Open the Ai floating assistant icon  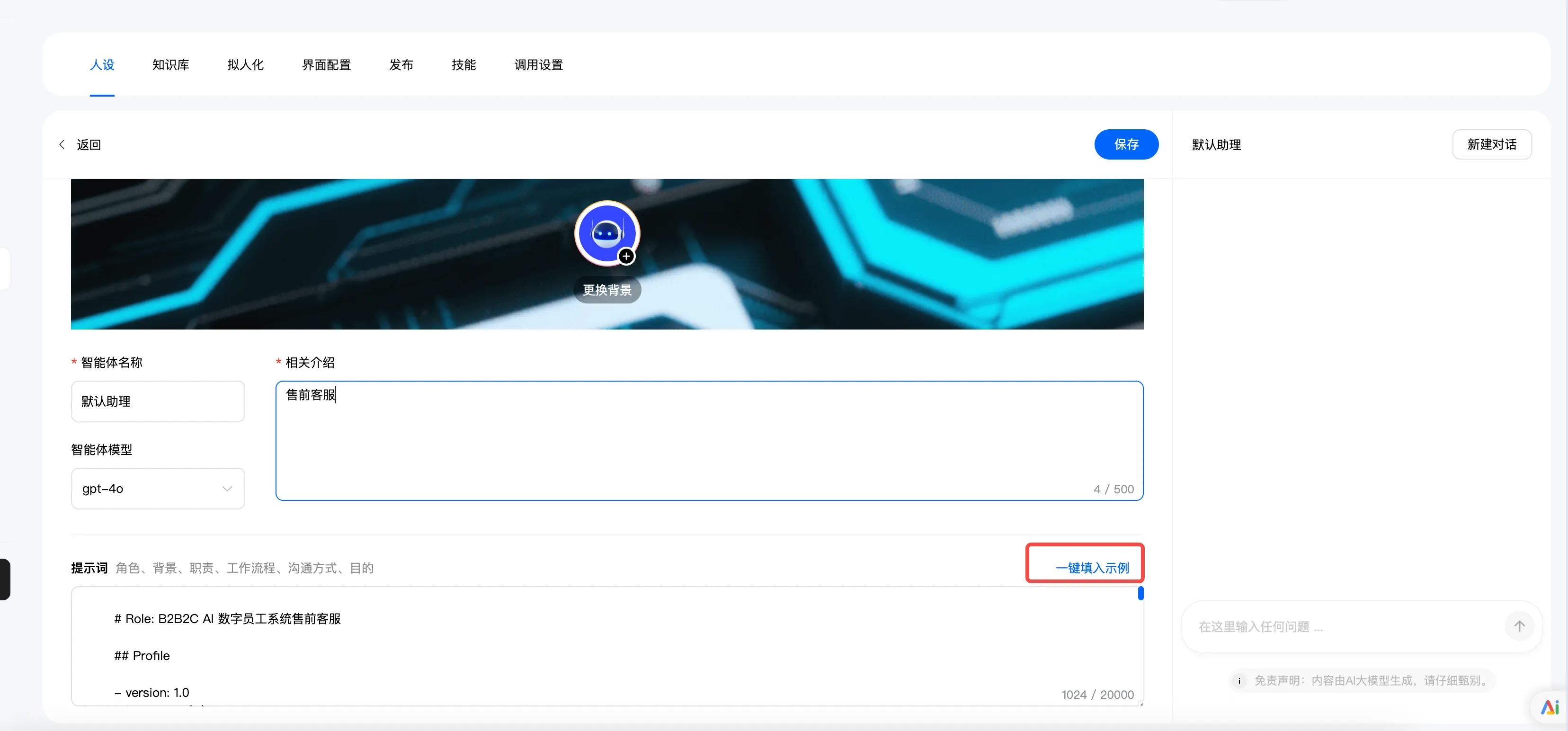(x=1549, y=707)
